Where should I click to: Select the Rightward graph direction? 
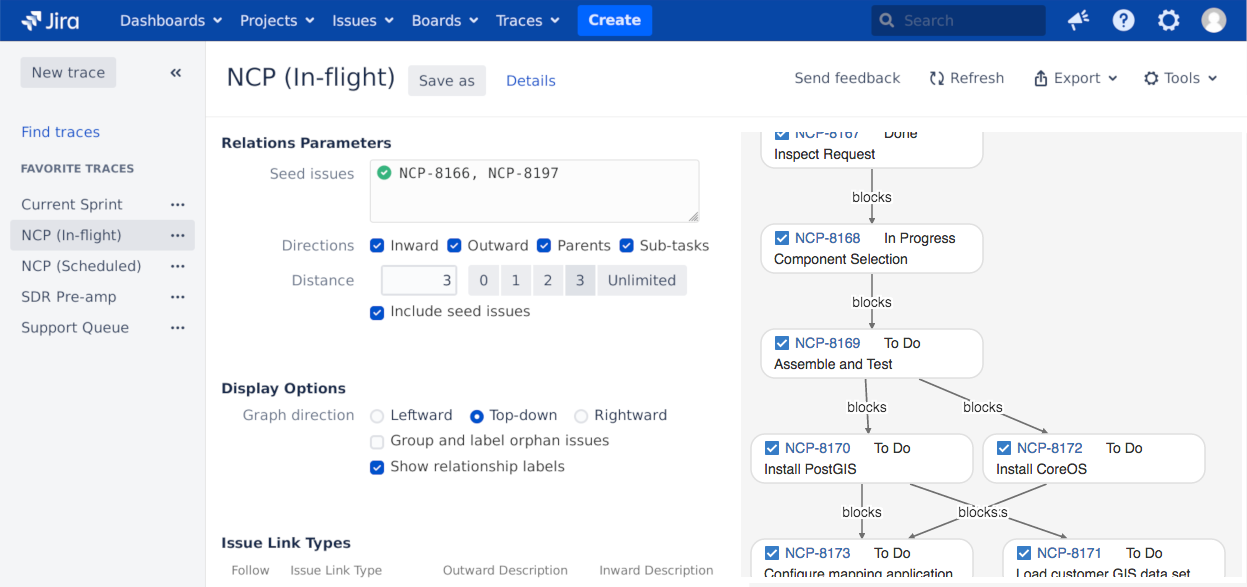pyautogui.click(x=581, y=416)
